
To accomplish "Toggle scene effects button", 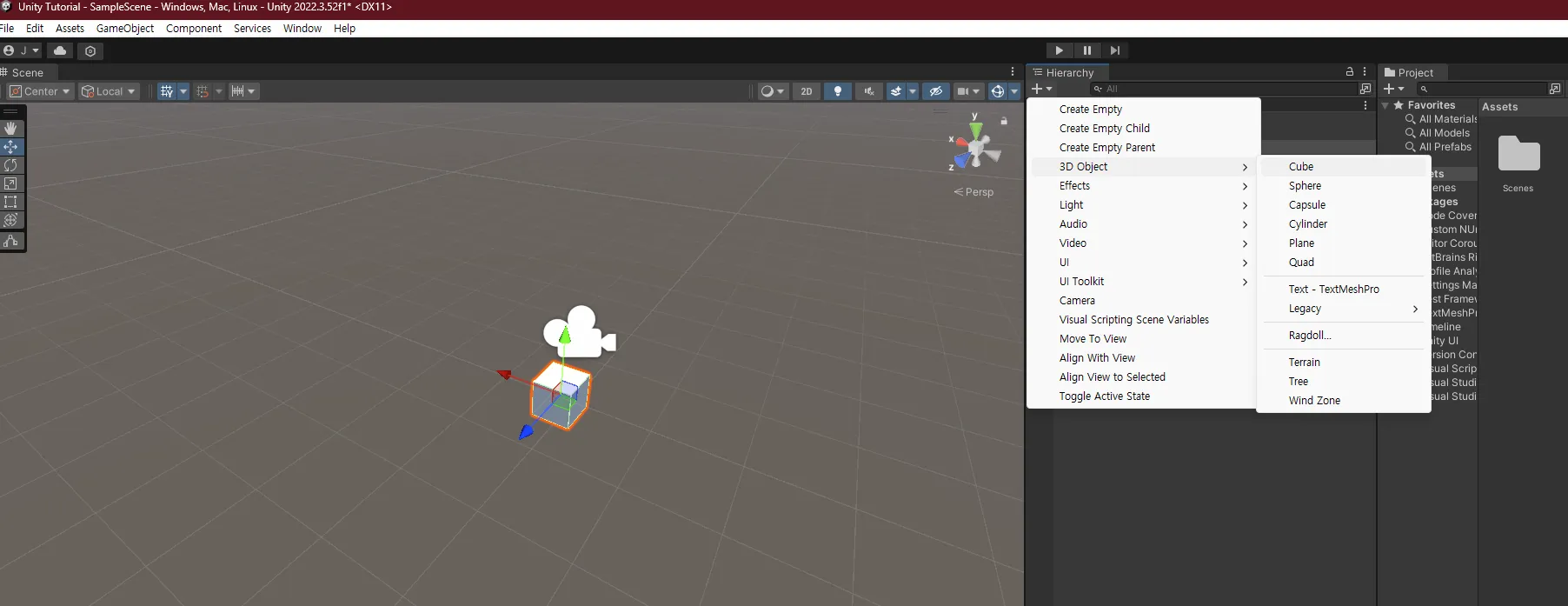I will [896, 91].
